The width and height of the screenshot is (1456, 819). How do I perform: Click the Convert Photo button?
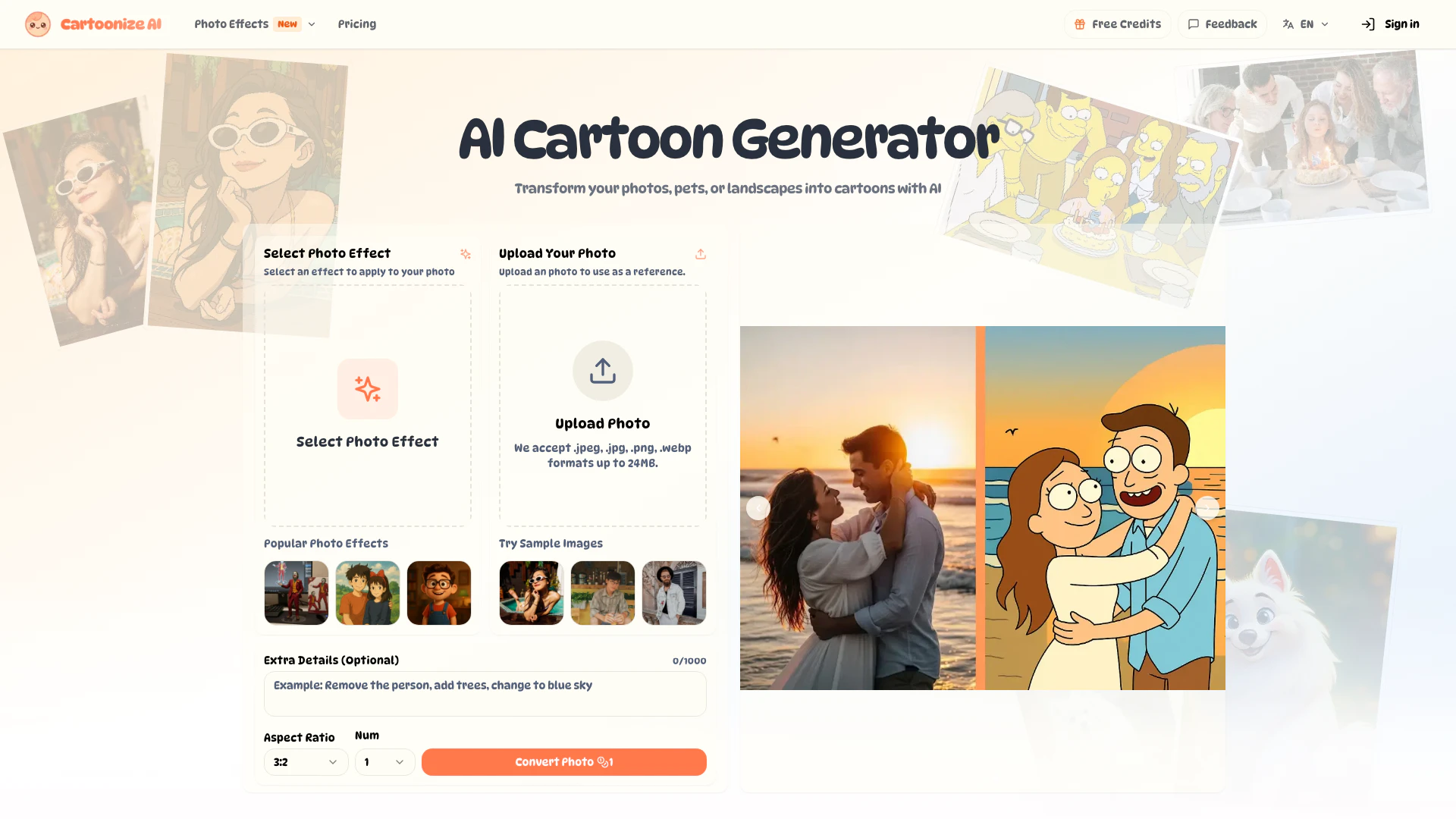[564, 762]
